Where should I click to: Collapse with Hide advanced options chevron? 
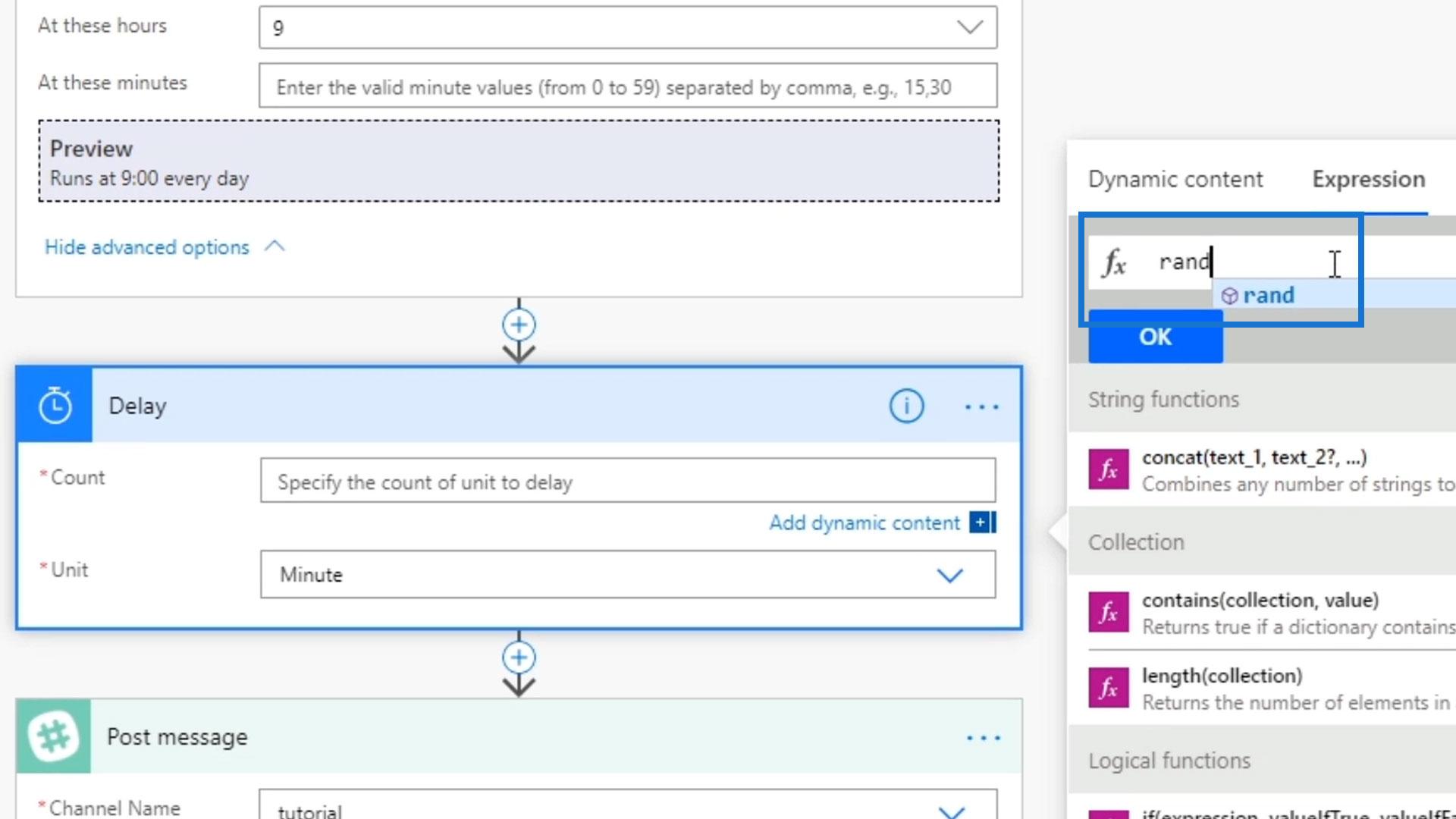(x=275, y=246)
